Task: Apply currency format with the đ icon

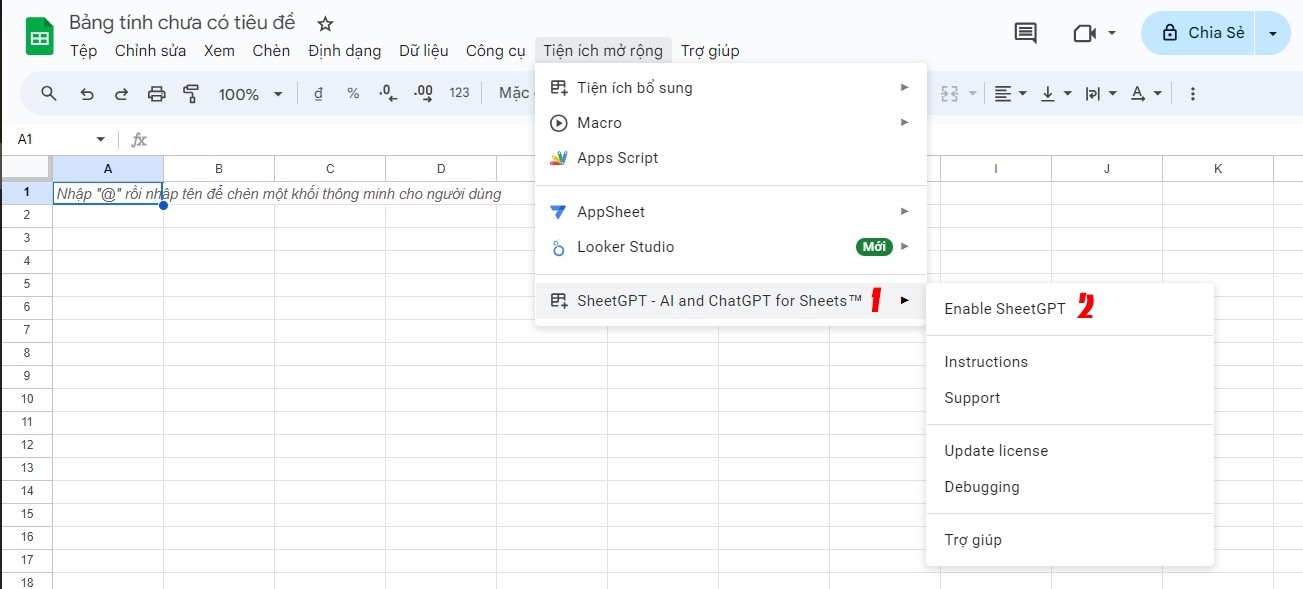Action: 317,93
